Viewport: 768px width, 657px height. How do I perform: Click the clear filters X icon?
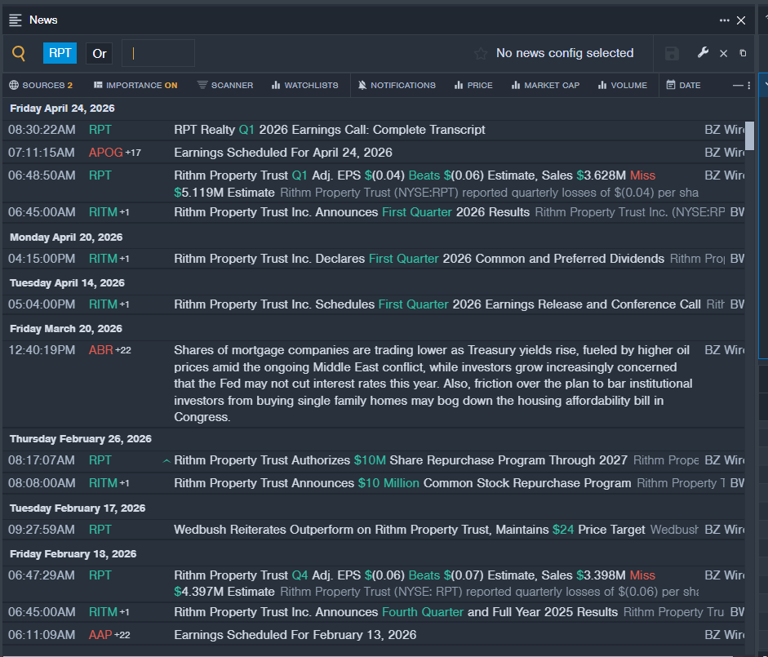[723, 54]
